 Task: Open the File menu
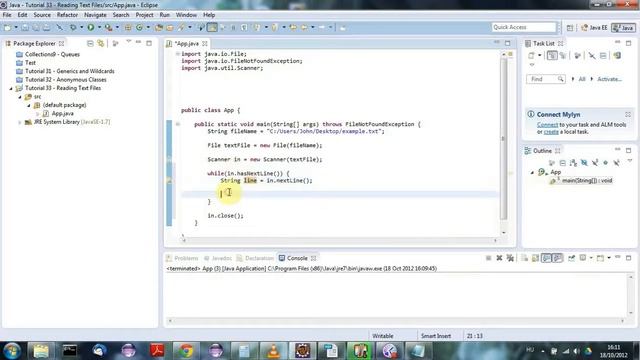7,15
